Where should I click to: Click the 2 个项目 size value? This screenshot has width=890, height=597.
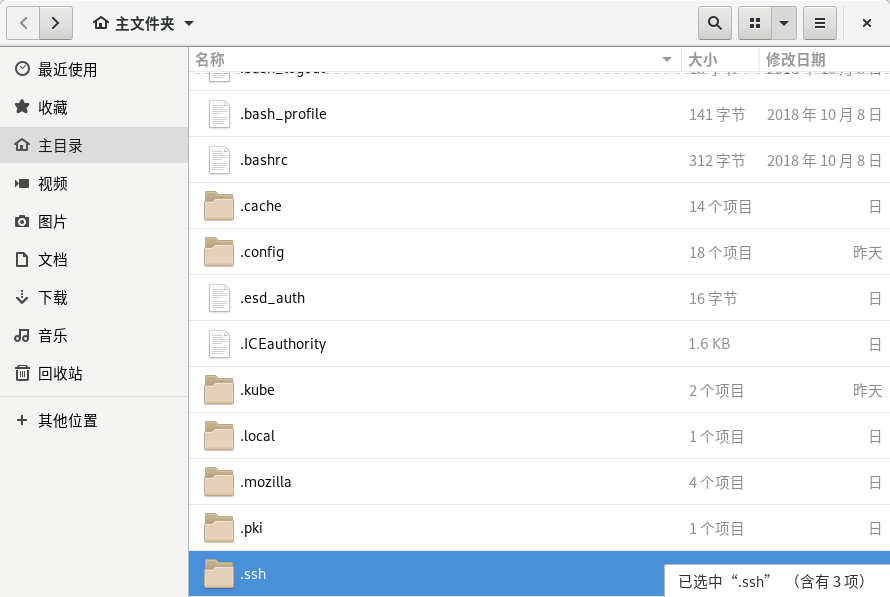point(716,390)
